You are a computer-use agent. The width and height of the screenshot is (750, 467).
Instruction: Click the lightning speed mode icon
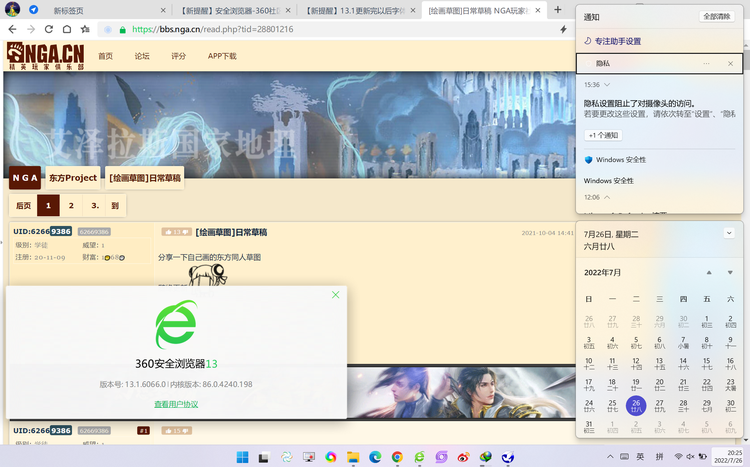pyautogui.click(x=563, y=29)
